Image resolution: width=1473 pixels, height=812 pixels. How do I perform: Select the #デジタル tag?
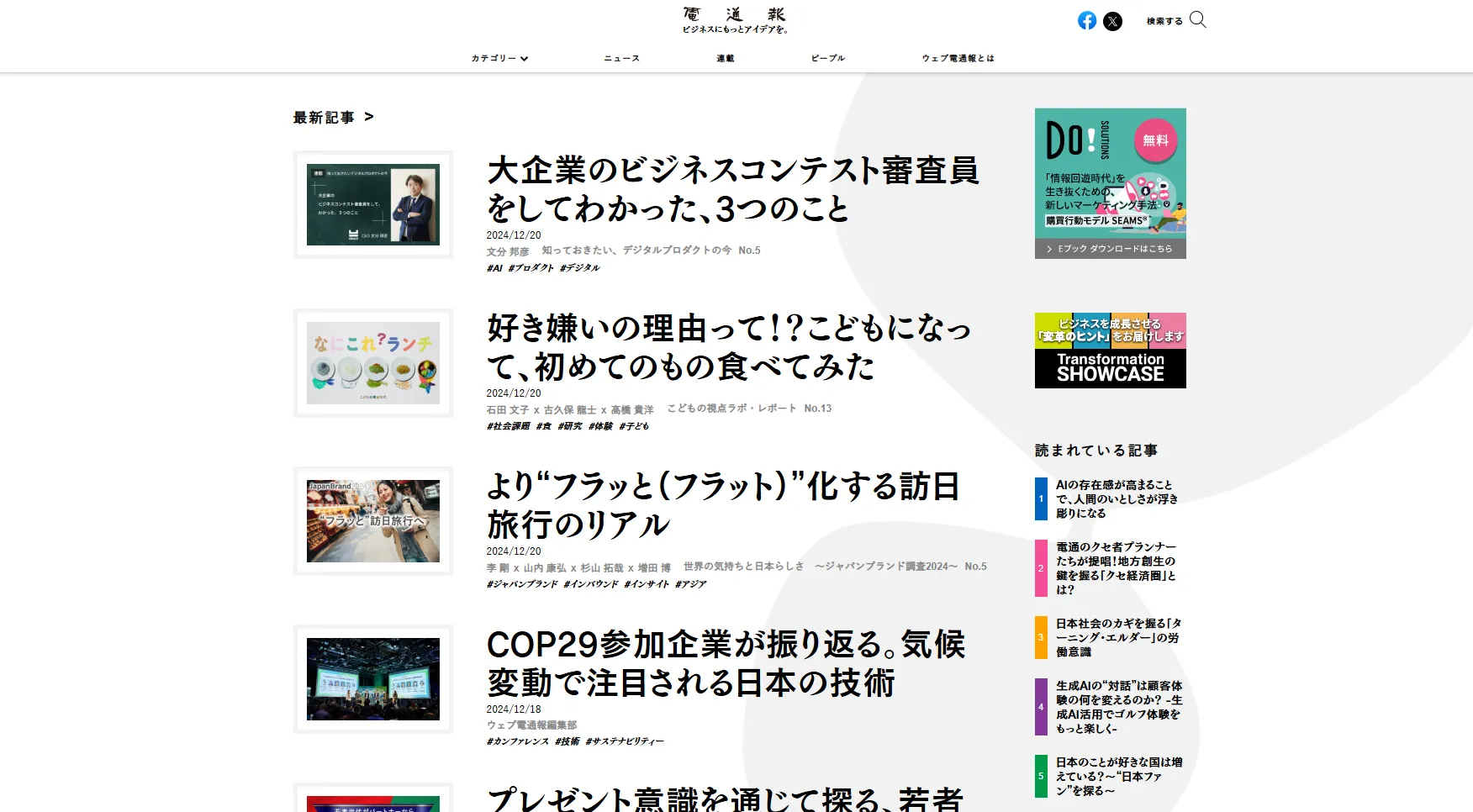click(x=580, y=268)
